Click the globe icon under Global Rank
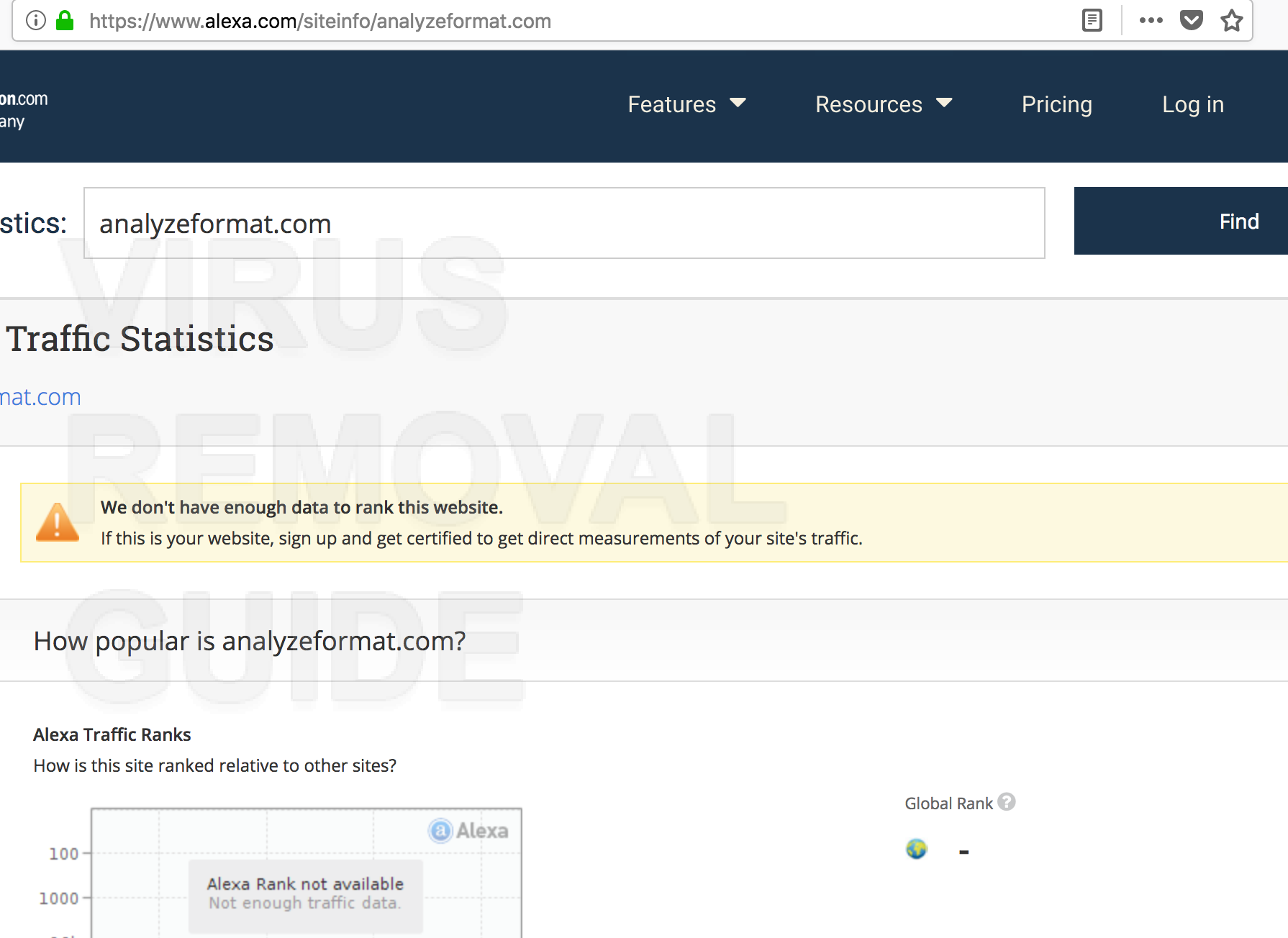This screenshot has height=938, width=1288. coord(917,849)
